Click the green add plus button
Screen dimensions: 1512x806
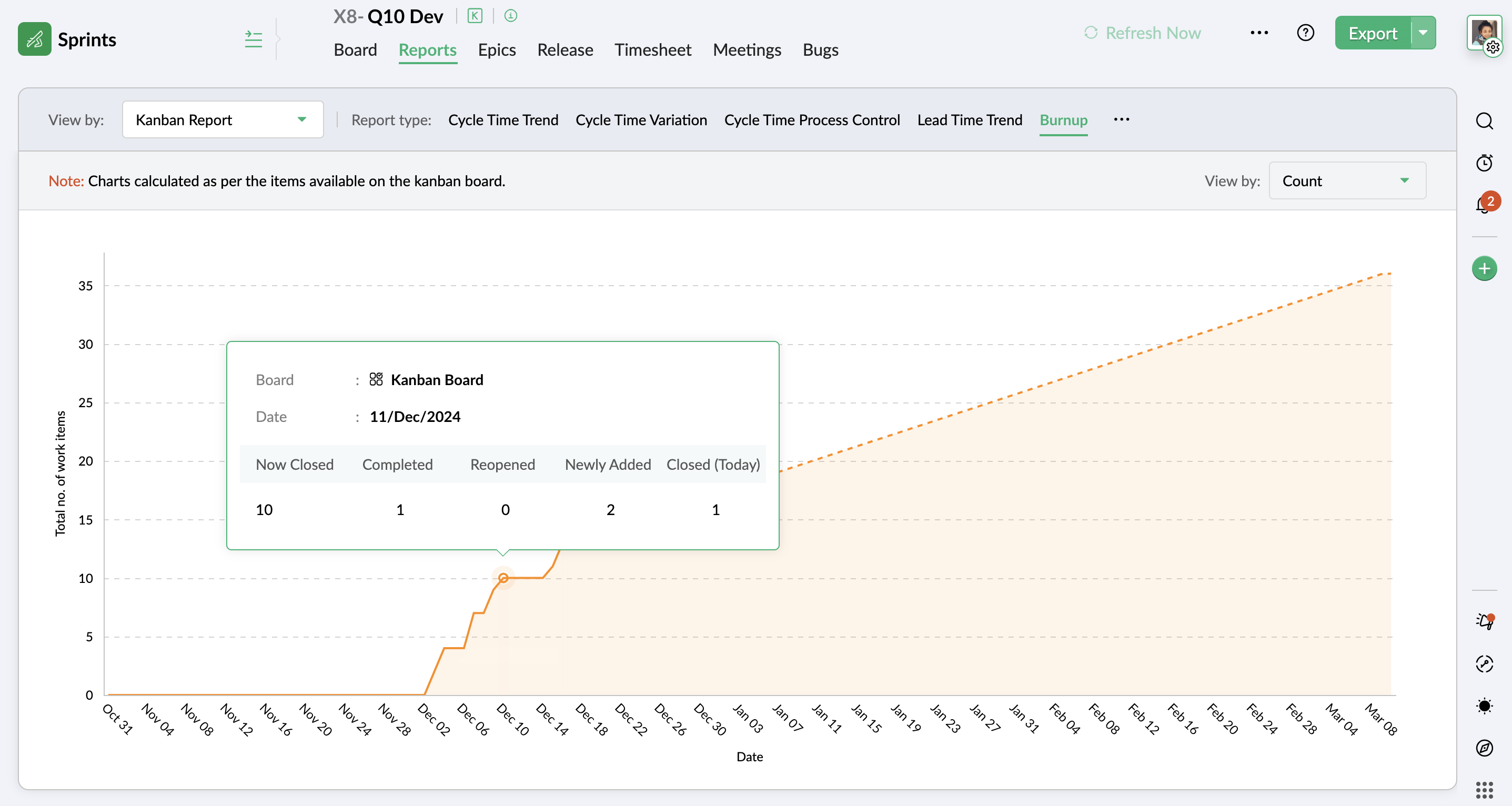coord(1484,269)
